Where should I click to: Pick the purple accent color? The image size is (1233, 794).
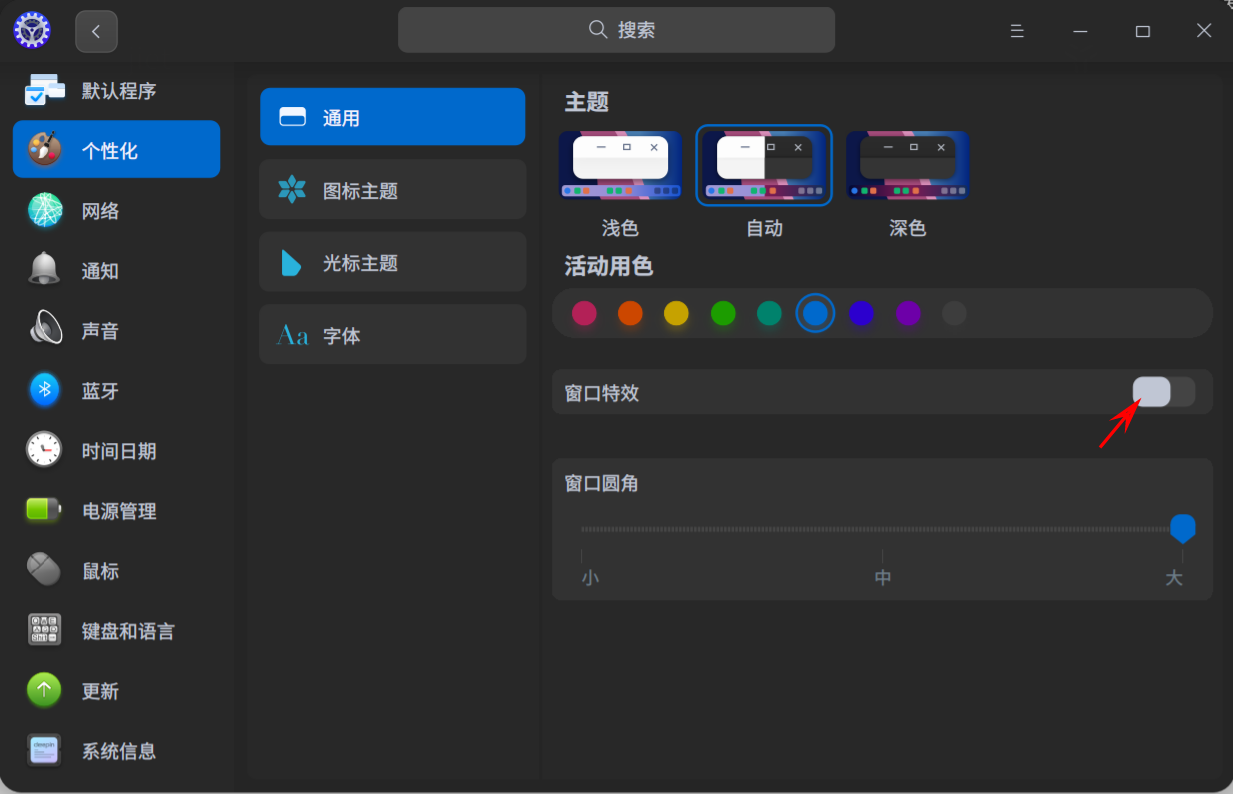coord(908,314)
